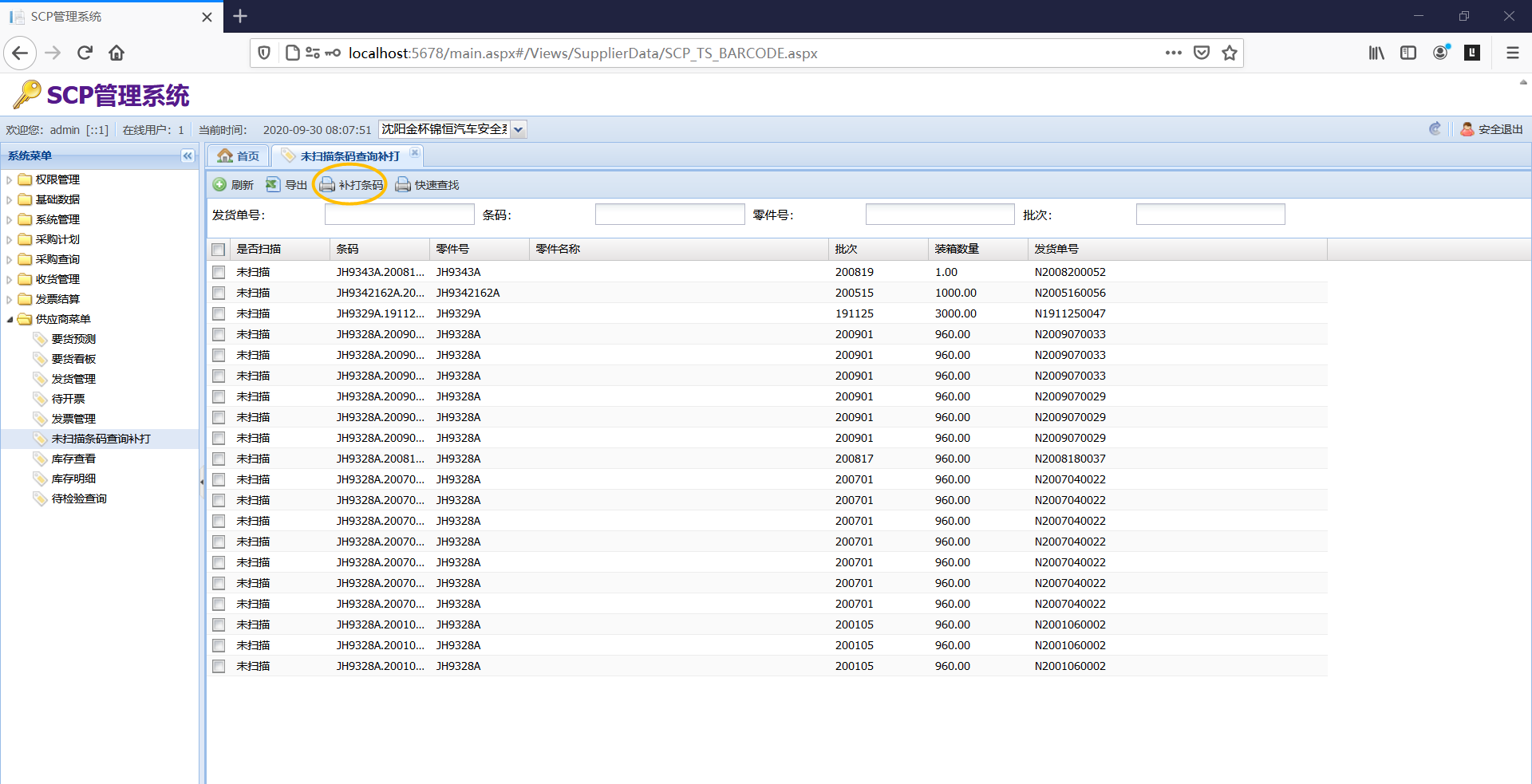Open the 快速查找 quick search tool
This screenshot has height=784, width=1532.
pos(428,185)
